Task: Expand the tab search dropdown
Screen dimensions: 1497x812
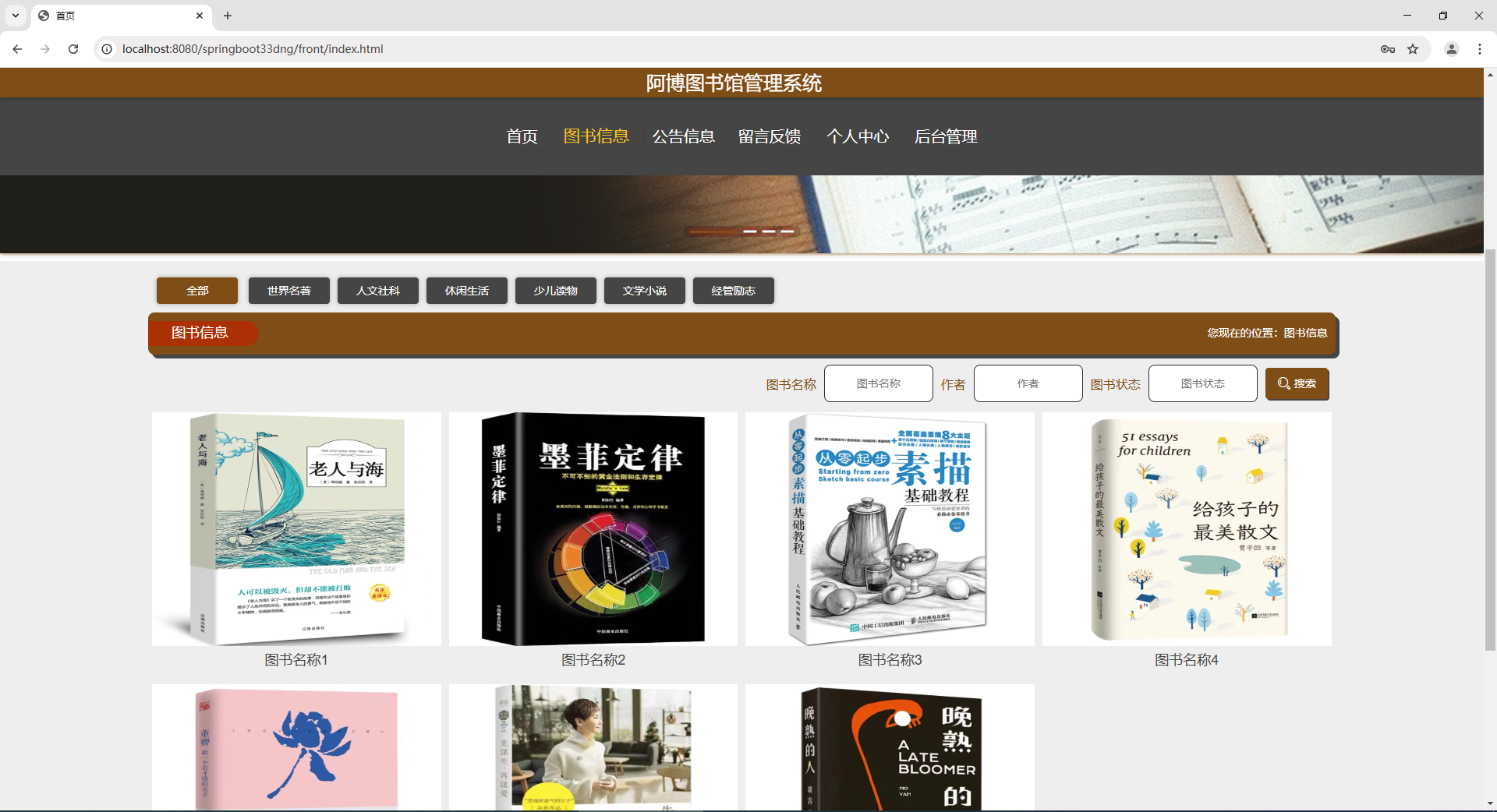Action: (x=16, y=16)
